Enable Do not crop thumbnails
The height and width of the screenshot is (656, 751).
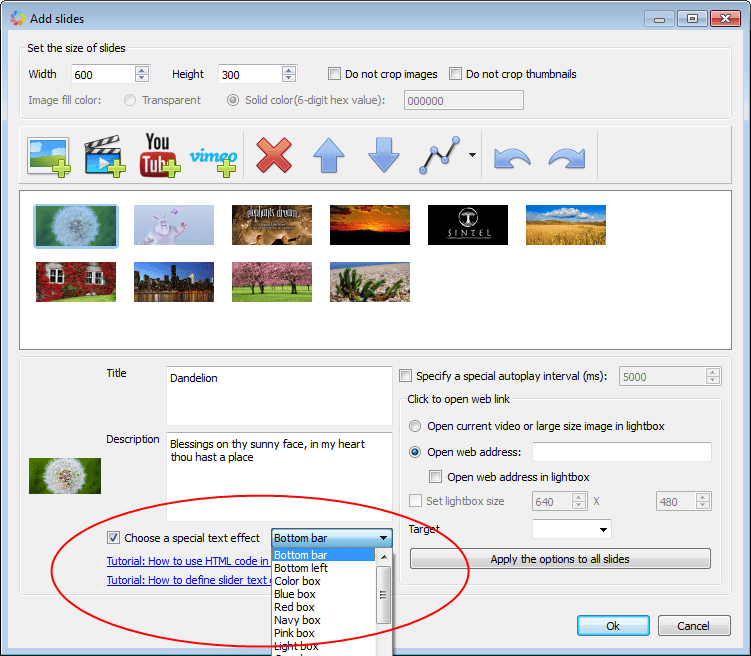pos(455,74)
